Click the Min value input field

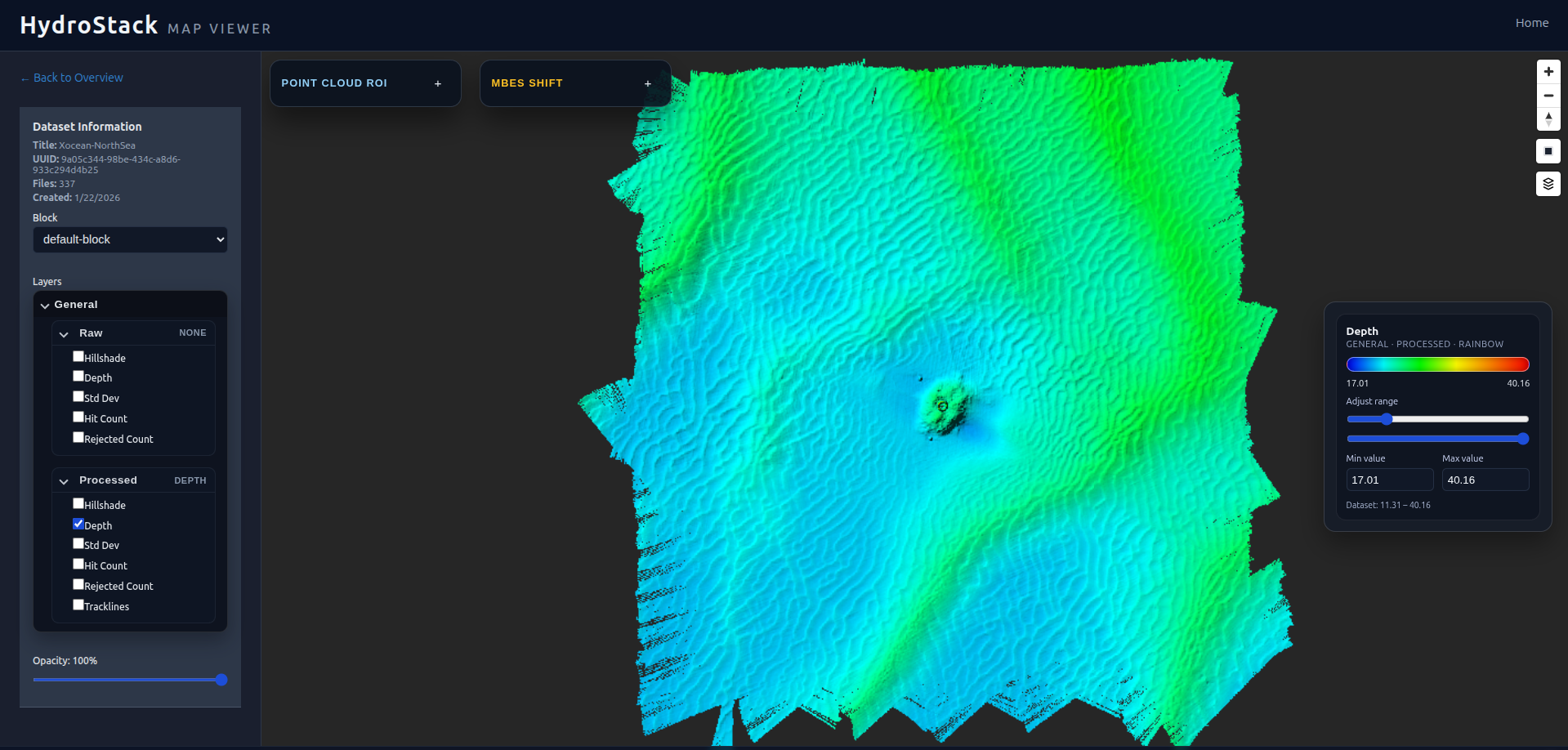coord(1389,480)
